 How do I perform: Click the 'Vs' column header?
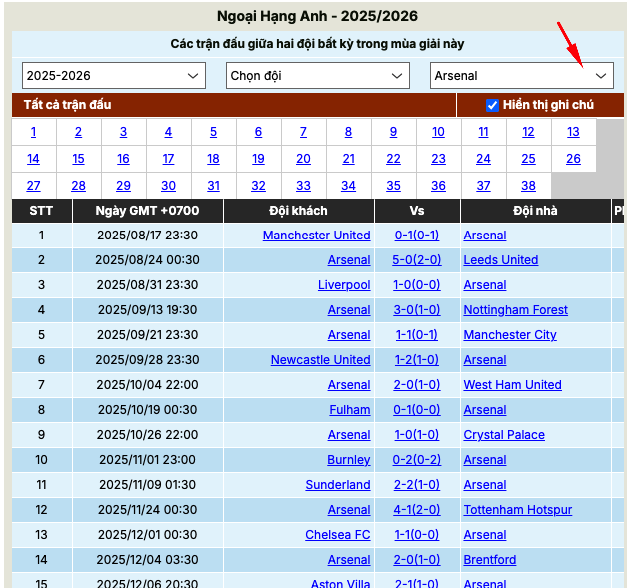pyautogui.click(x=417, y=211)
